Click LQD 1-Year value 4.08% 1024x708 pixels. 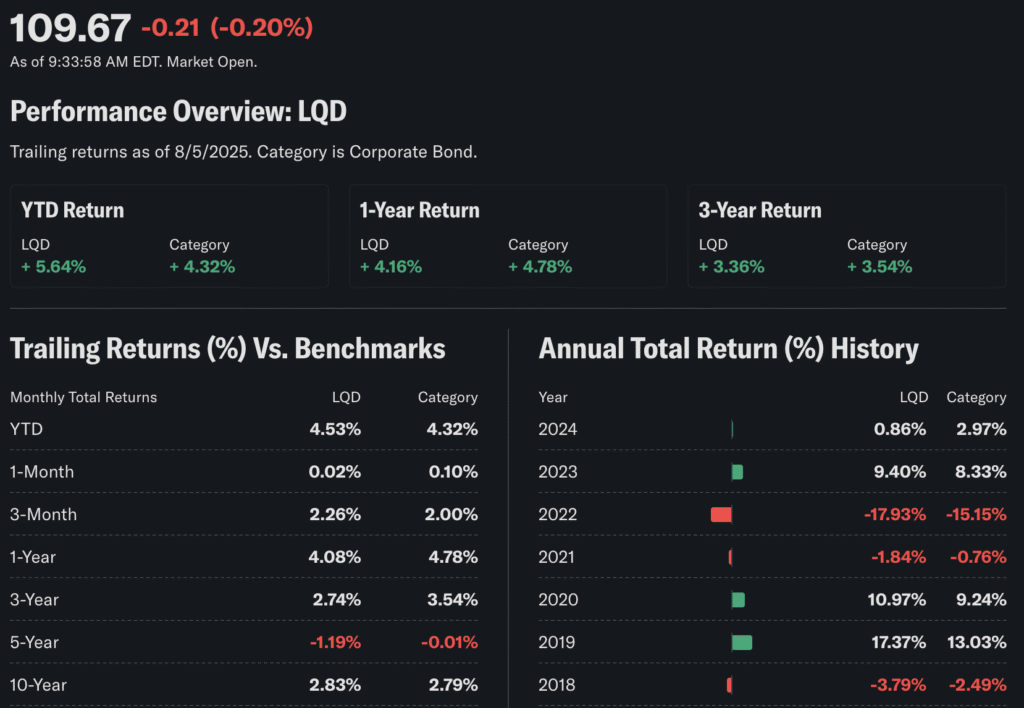334,557
